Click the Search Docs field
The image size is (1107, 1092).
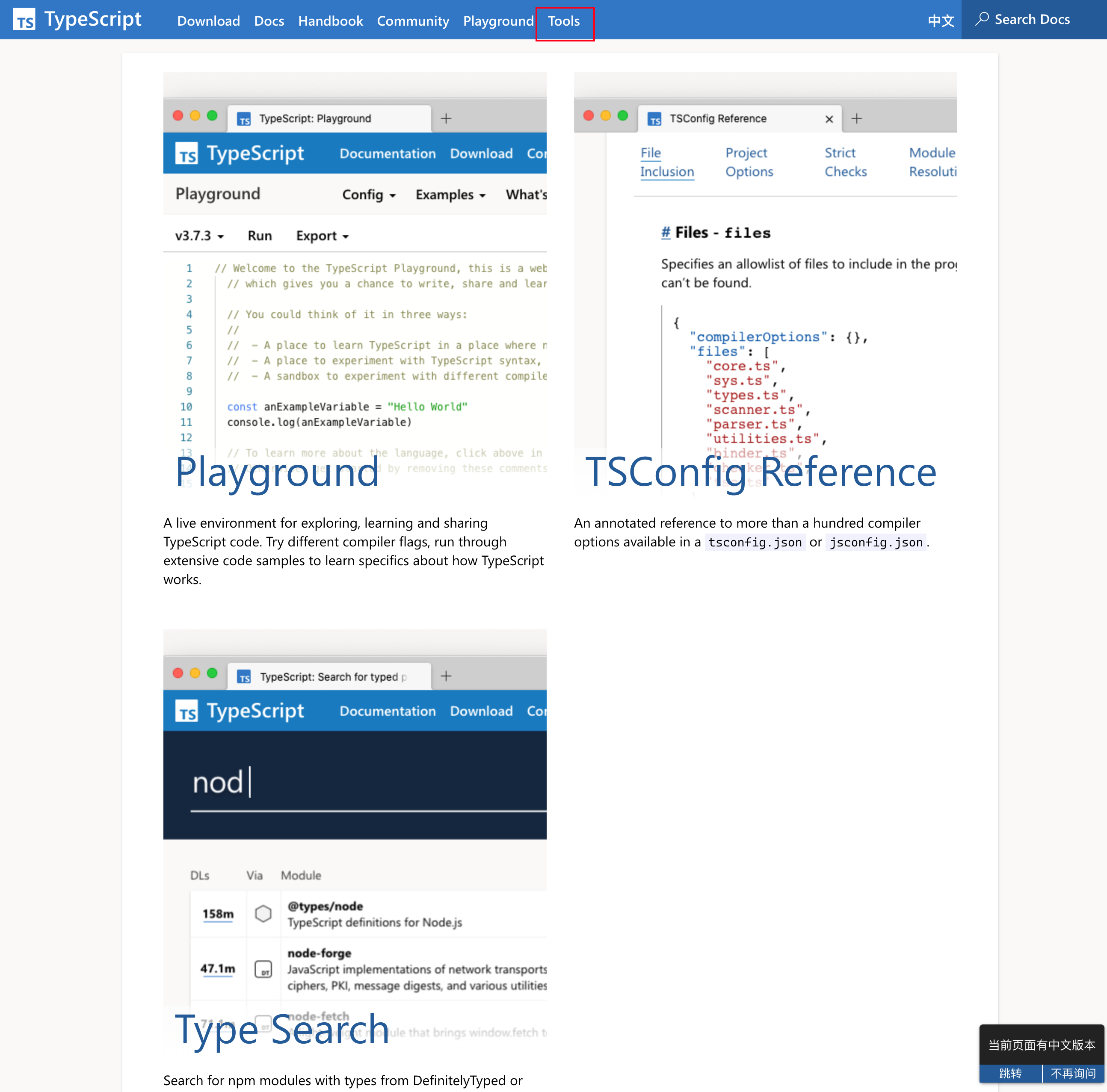click(1032, 19)
